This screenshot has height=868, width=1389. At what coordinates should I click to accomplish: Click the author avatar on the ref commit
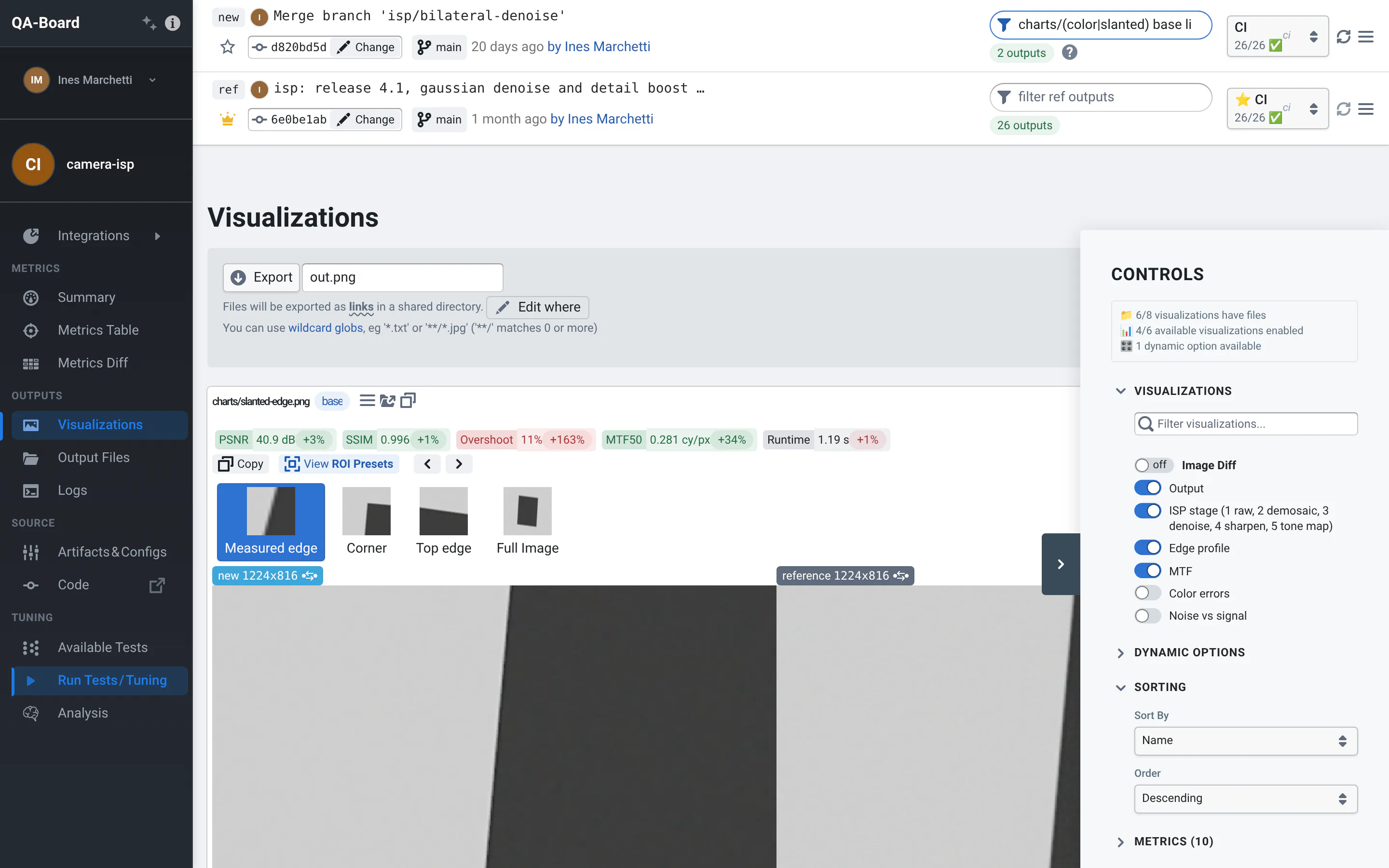click(259, 90)
